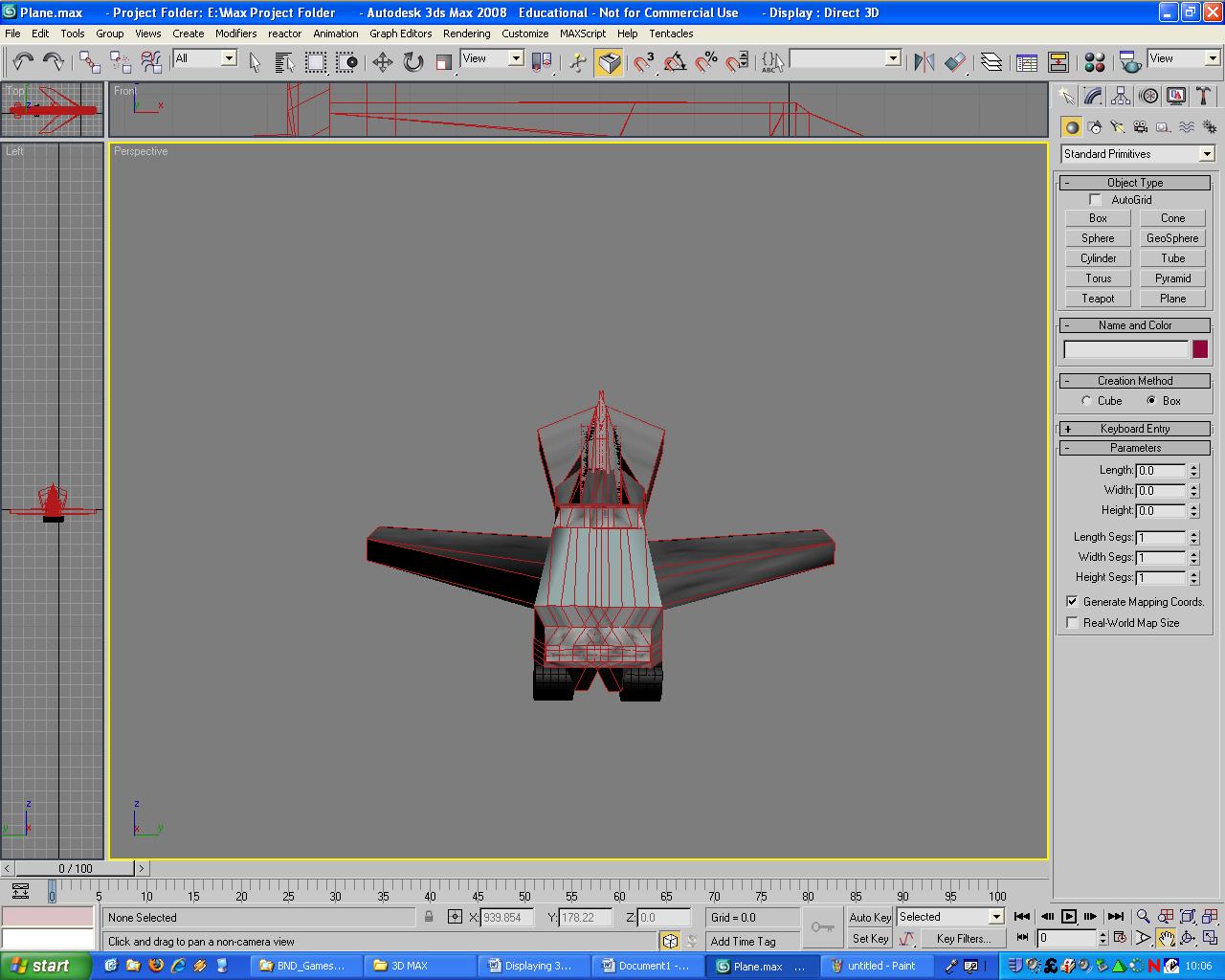
Task: Click the object color swatch
Action: point(1199,349)
